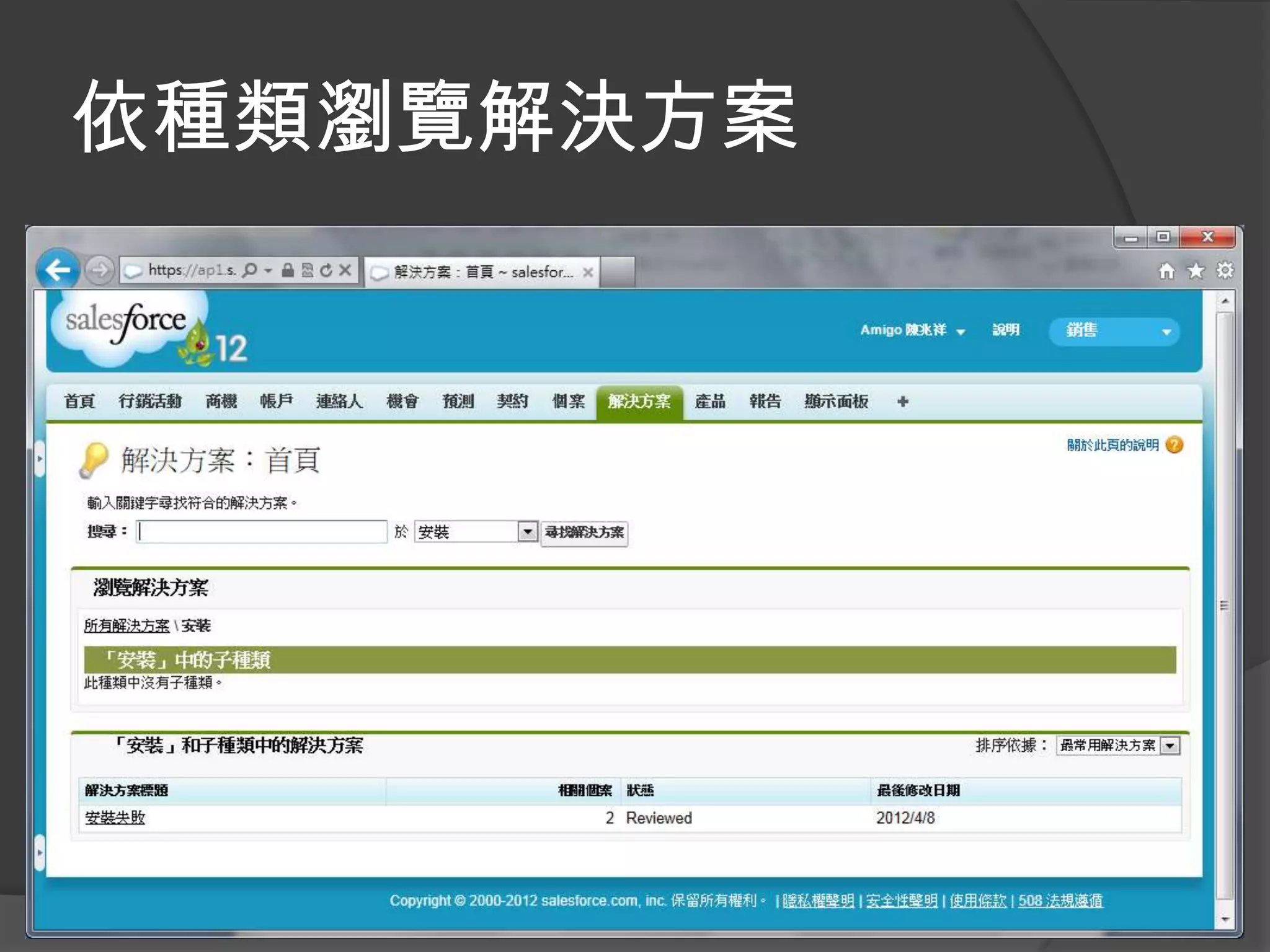Click the vertical scrollbar down arrow

pos(1225,920)
